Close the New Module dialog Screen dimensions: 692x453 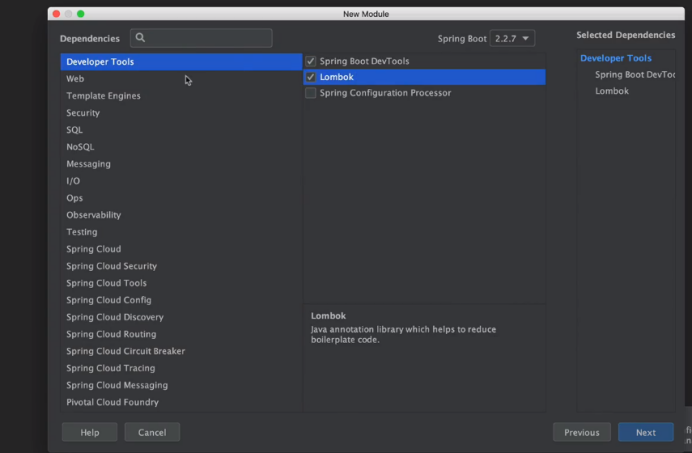56,14
